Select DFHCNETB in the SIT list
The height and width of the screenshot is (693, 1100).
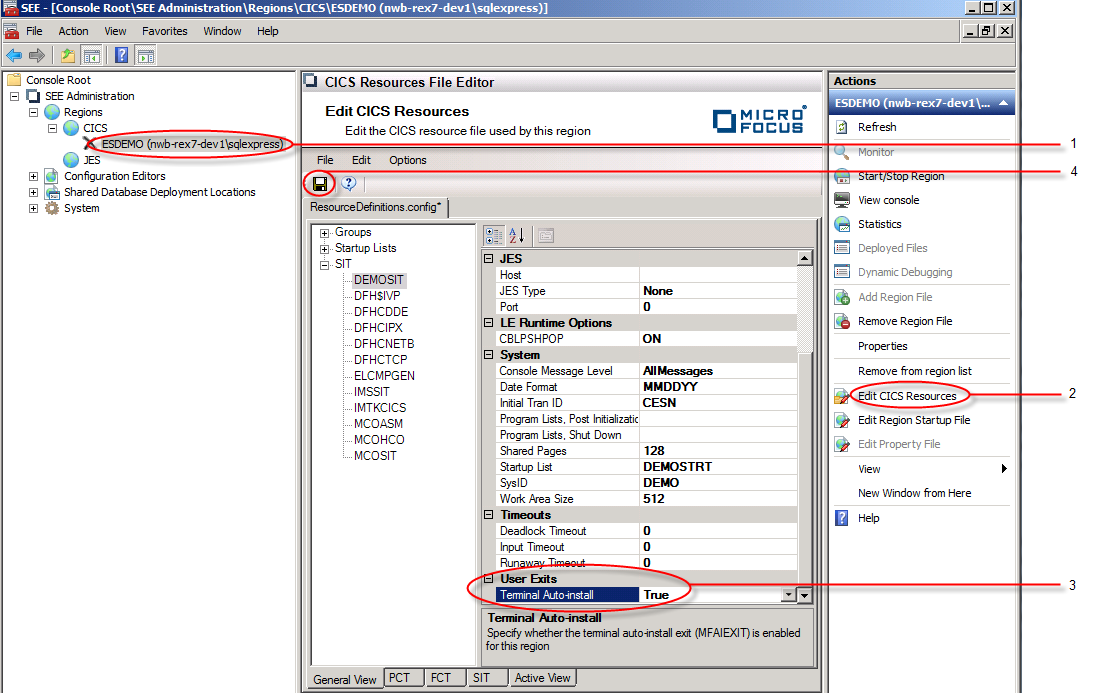383,344
